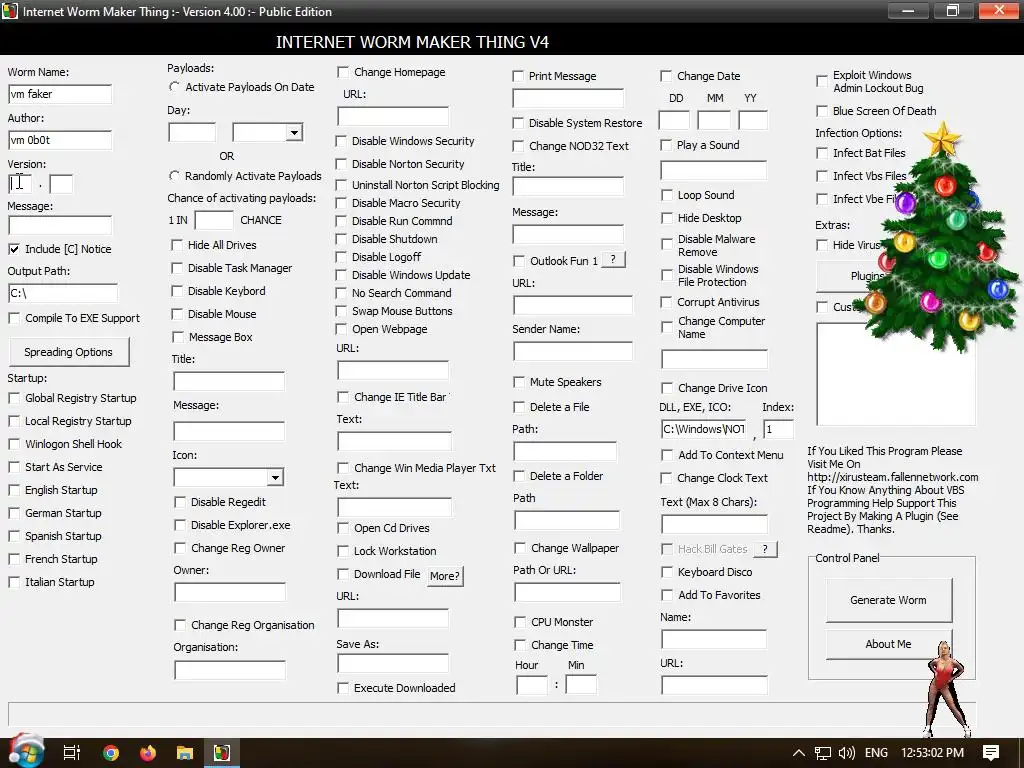Image resolution: width=1024 pixels, height=768 pixels.
Task: Check the CPU Monster option
Action: [520, 622]
